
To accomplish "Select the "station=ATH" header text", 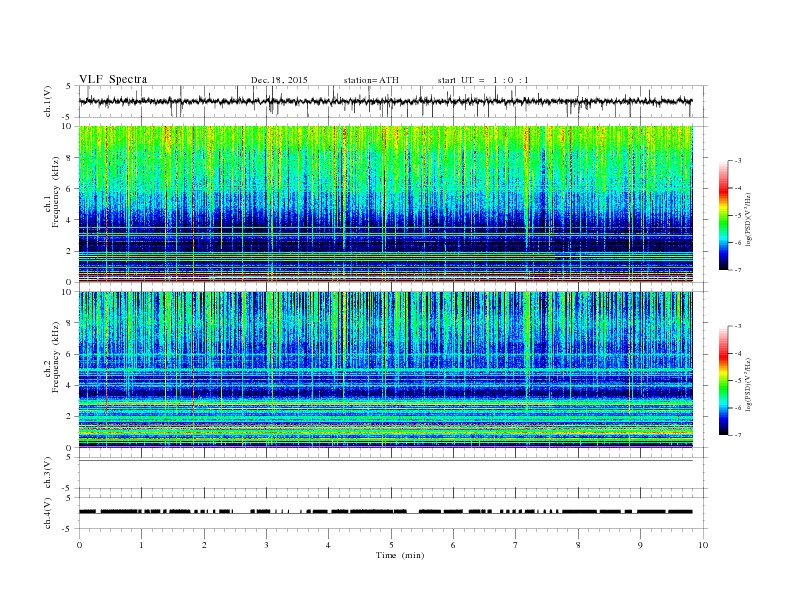I will [x=371, y=80].
